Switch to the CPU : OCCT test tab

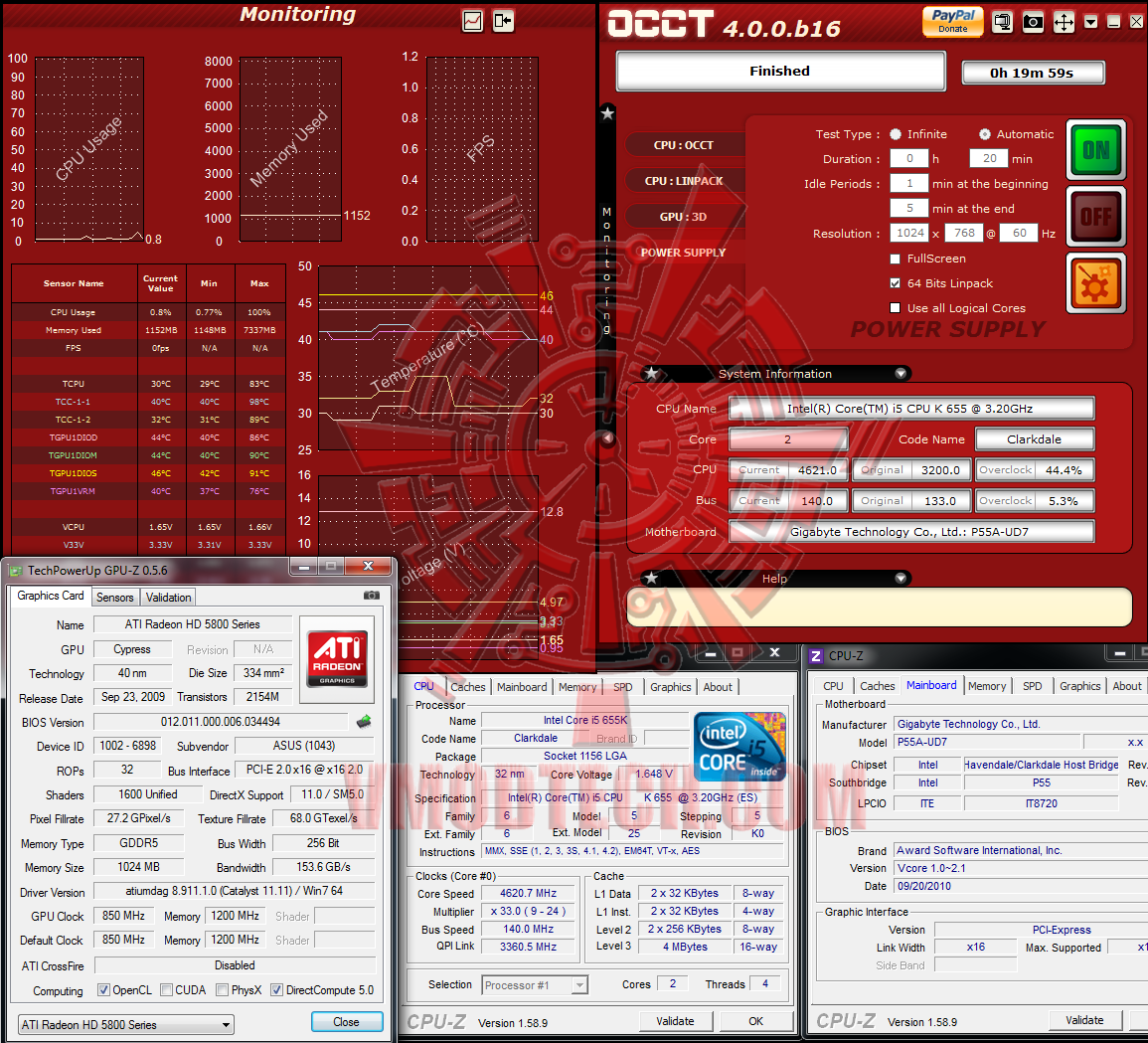[684, 145]
